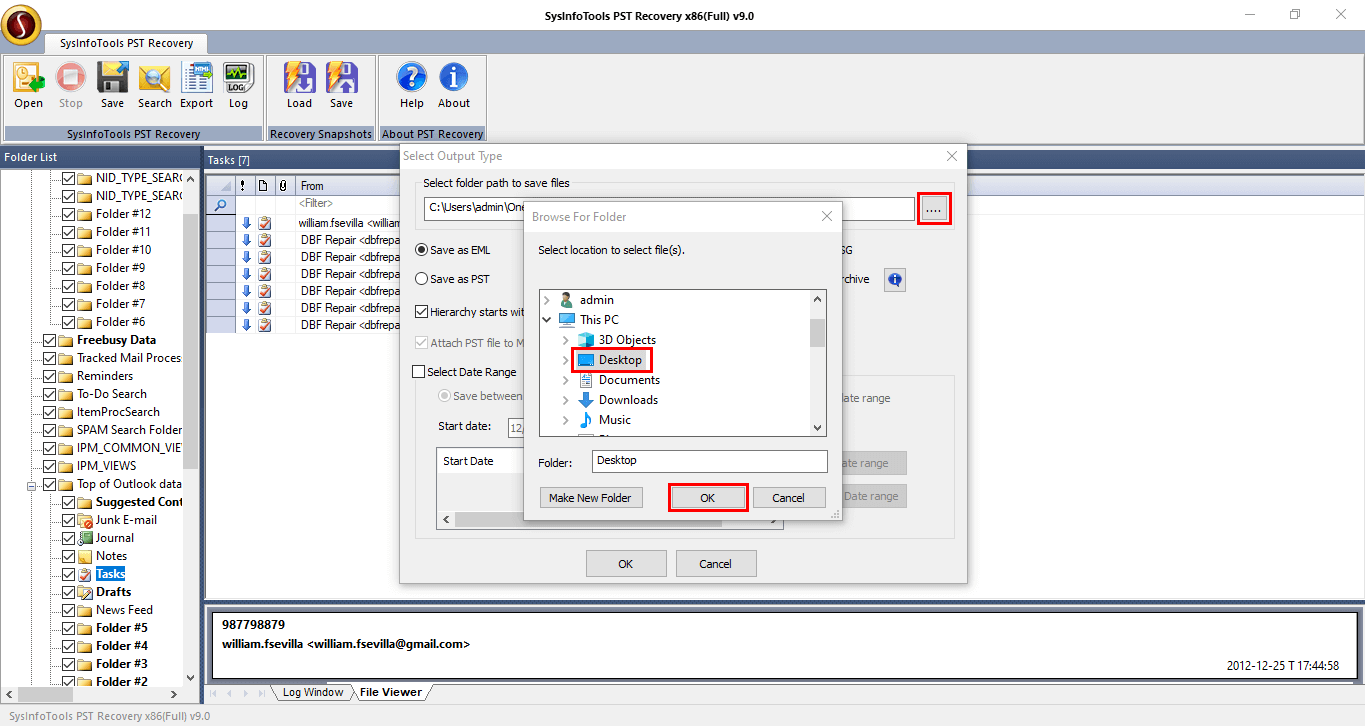Select the Drafts folder in Folder List
The height and width of the screenshot is (726, 1365).
point(114,592)
